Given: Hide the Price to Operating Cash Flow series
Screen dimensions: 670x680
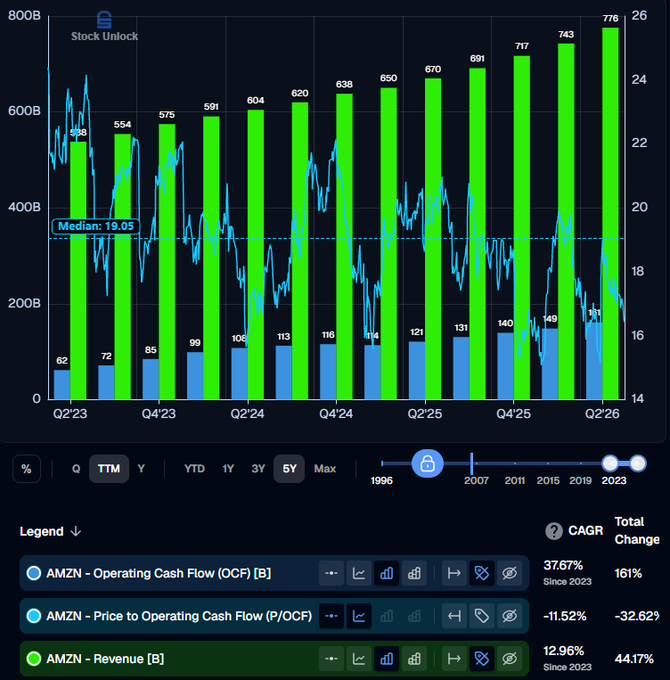Looking at the screenshot, I should (x=510, y=616).
